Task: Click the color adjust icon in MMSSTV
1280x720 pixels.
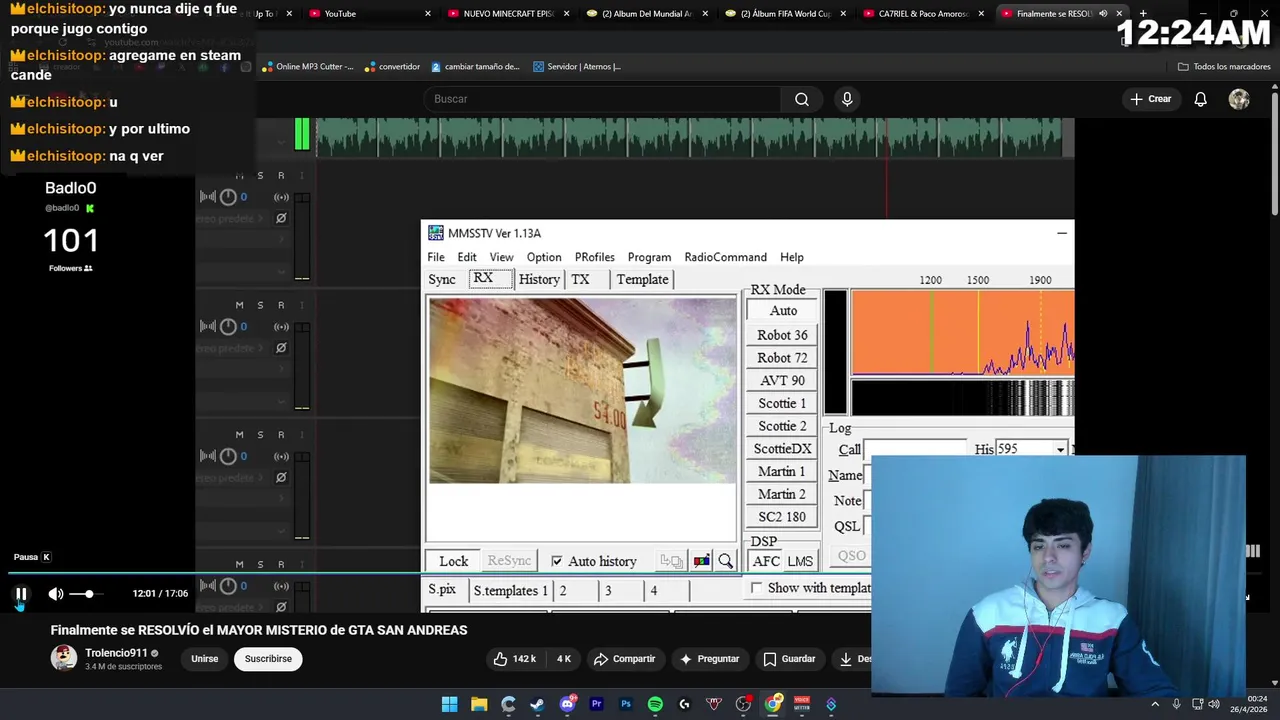Action: tap(702, 562)
